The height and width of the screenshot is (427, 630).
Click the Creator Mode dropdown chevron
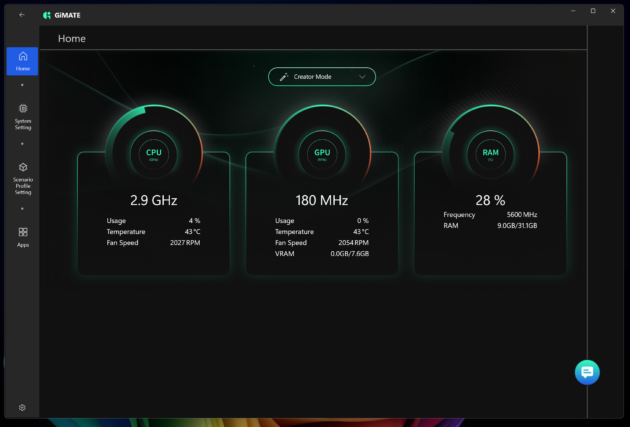click(x=362, y=77)
